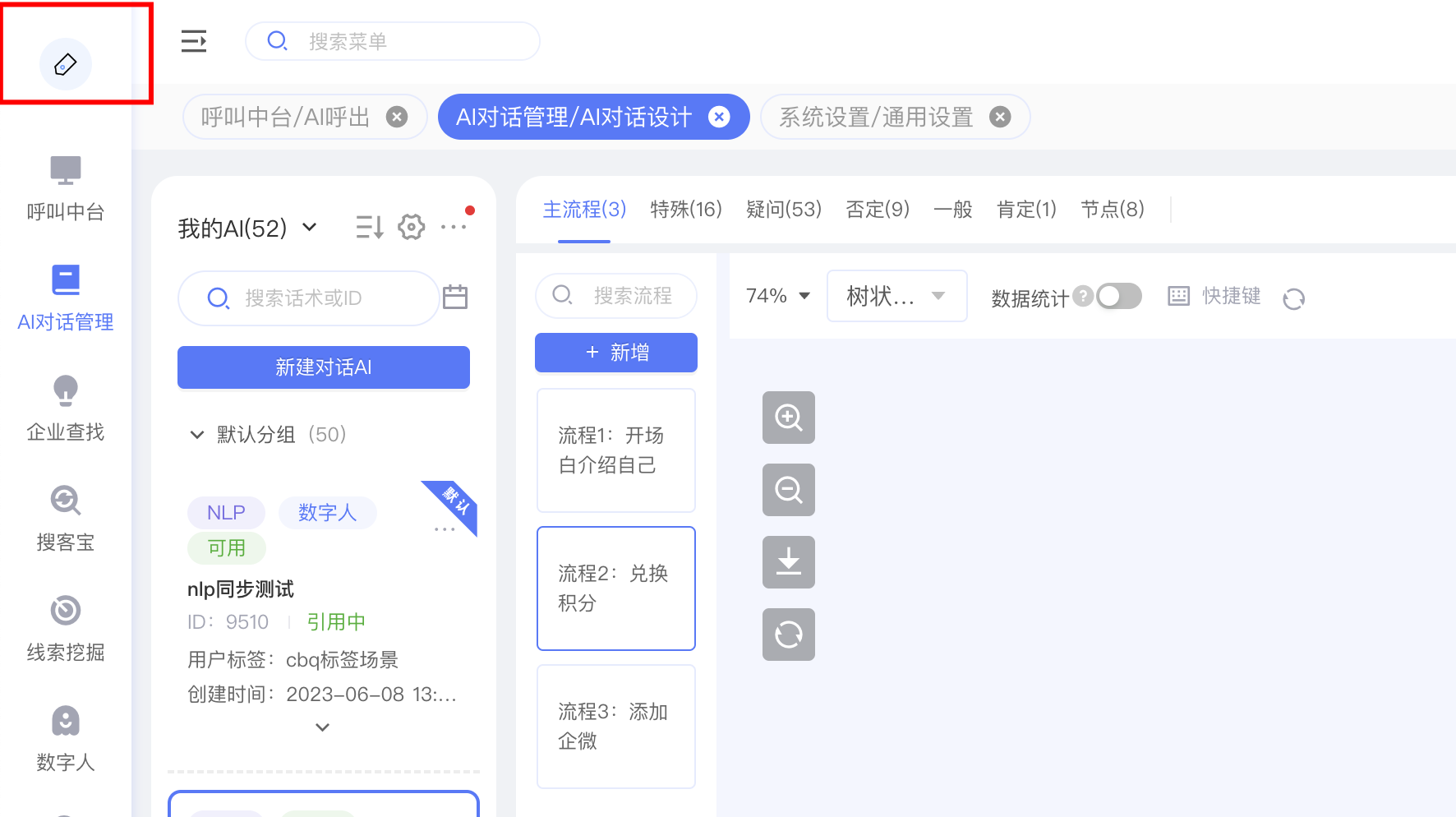Click the 用户标签: cbq标签场景 text
The width and height of the screenshot is (1456, 817).
(x=293, y=660)
